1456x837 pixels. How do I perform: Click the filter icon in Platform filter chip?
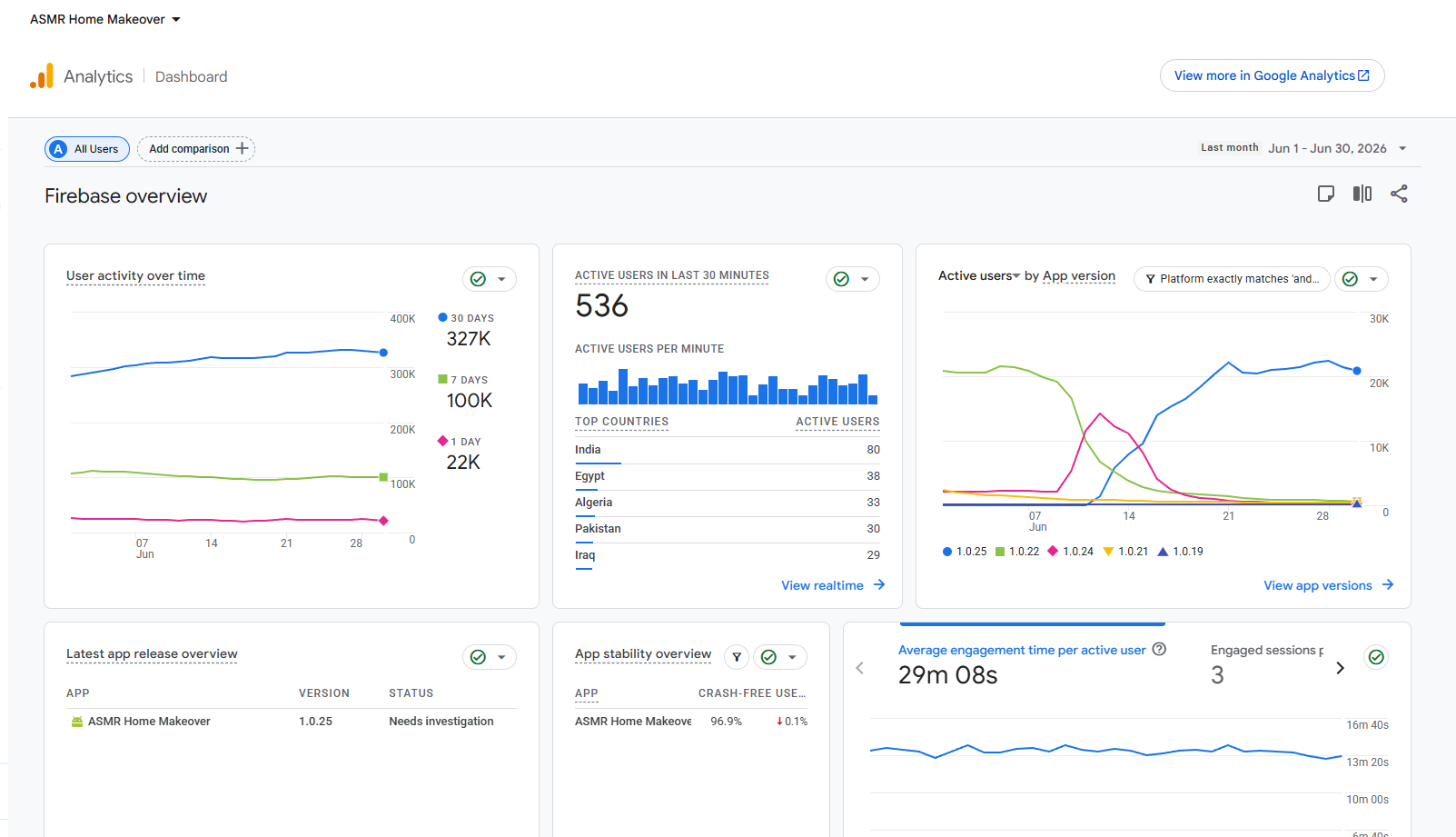pyautogui.click(x=1151, y=279)
